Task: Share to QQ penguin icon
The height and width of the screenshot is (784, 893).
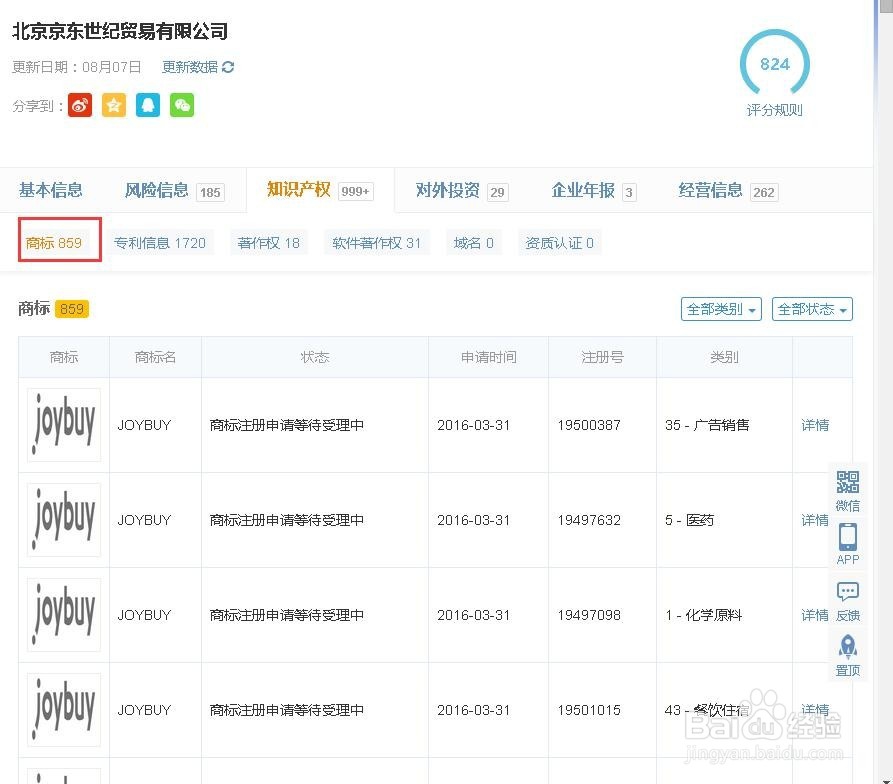Action: point(148,105)
